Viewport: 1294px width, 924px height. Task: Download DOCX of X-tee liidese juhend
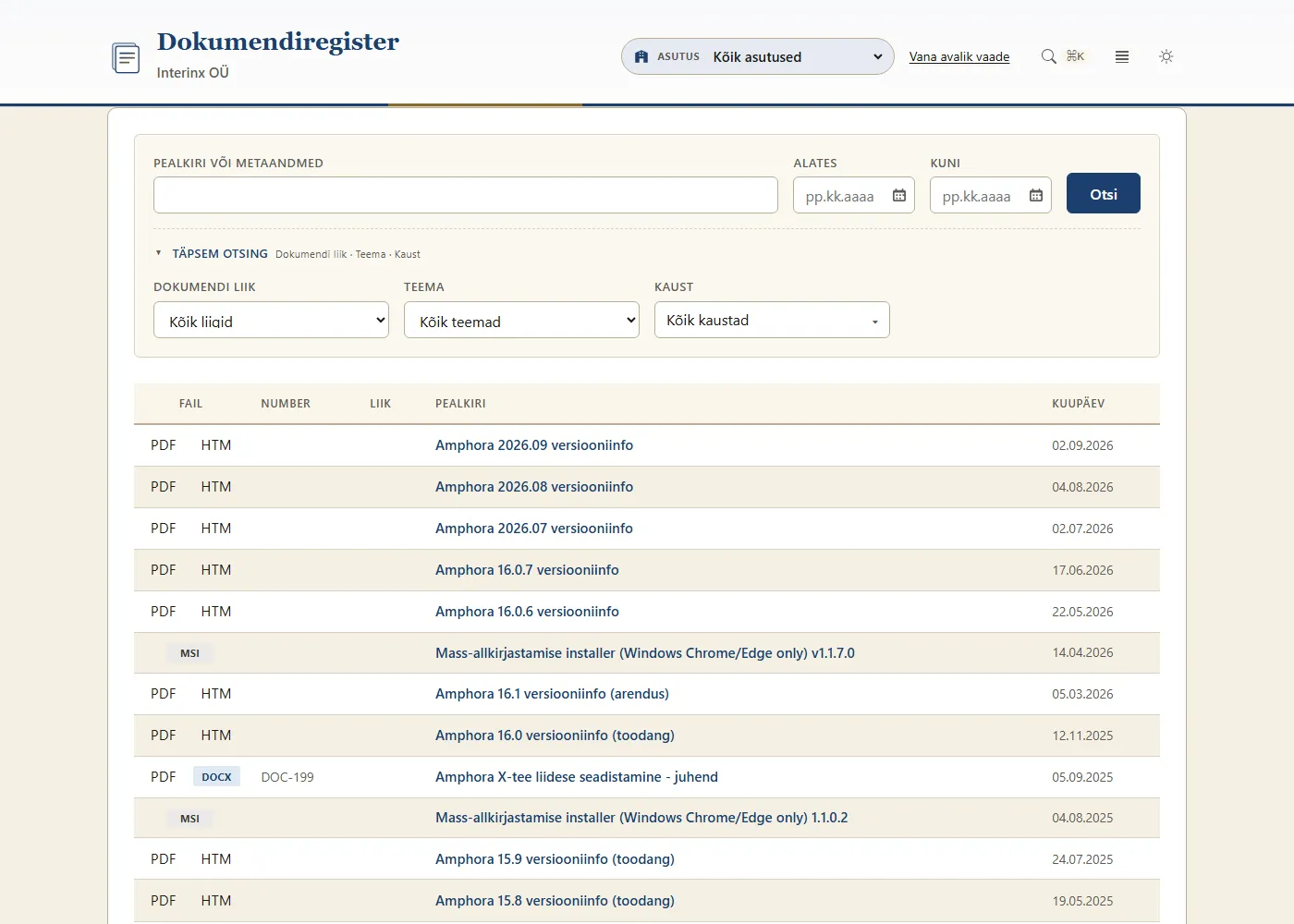(x=216, y=777)
